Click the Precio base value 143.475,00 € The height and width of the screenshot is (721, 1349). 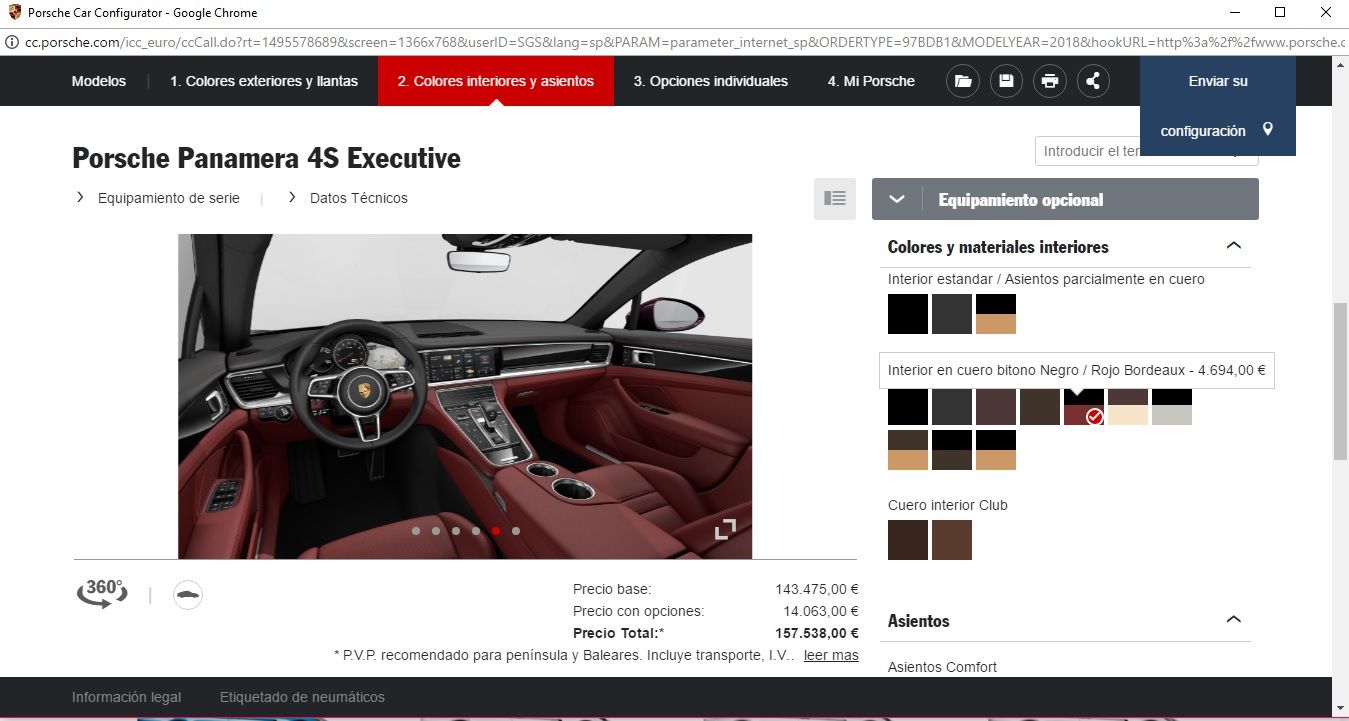[x=817, y=589]
